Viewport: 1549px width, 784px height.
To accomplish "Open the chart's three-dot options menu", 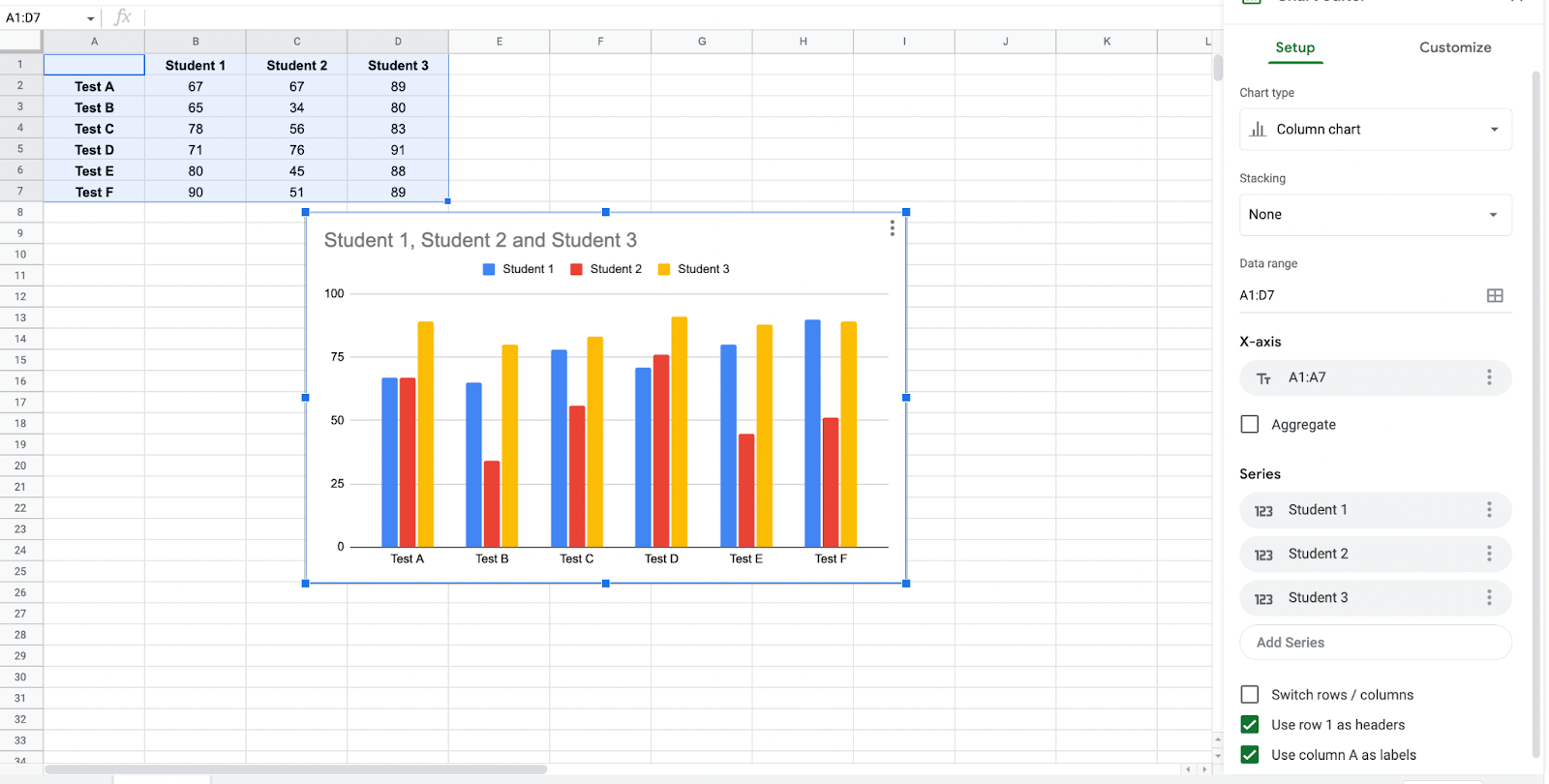I will [892, 228].
